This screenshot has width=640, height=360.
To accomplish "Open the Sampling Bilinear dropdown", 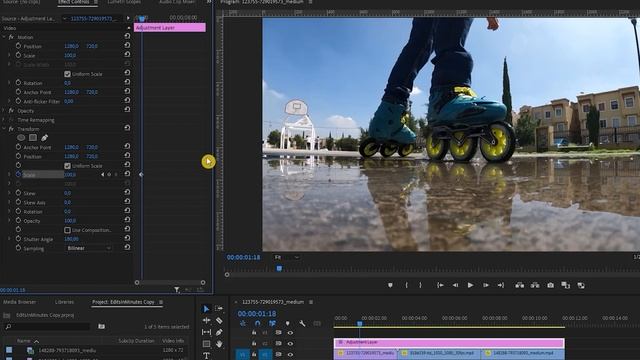I will [x=89, y=248].
